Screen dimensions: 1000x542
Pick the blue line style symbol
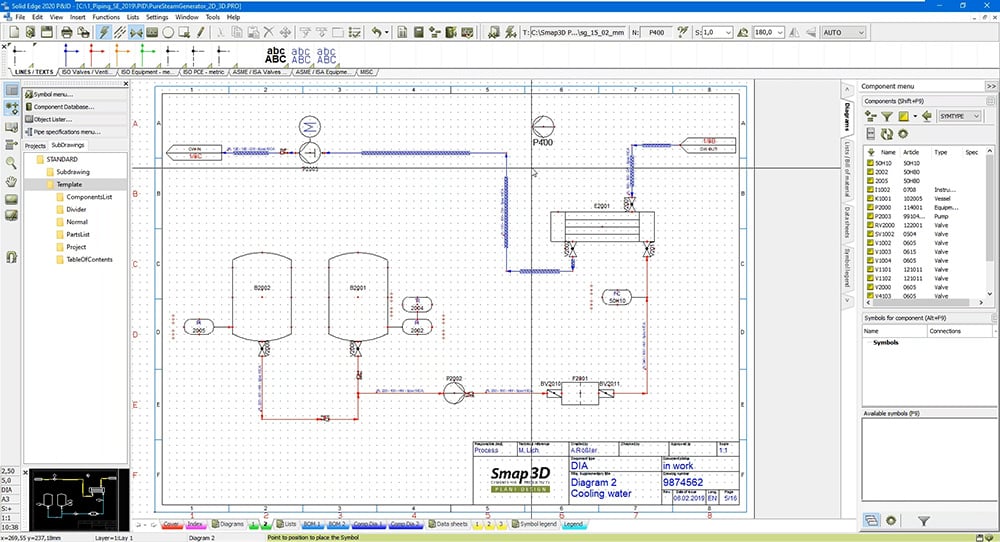[x=69, y=55]
